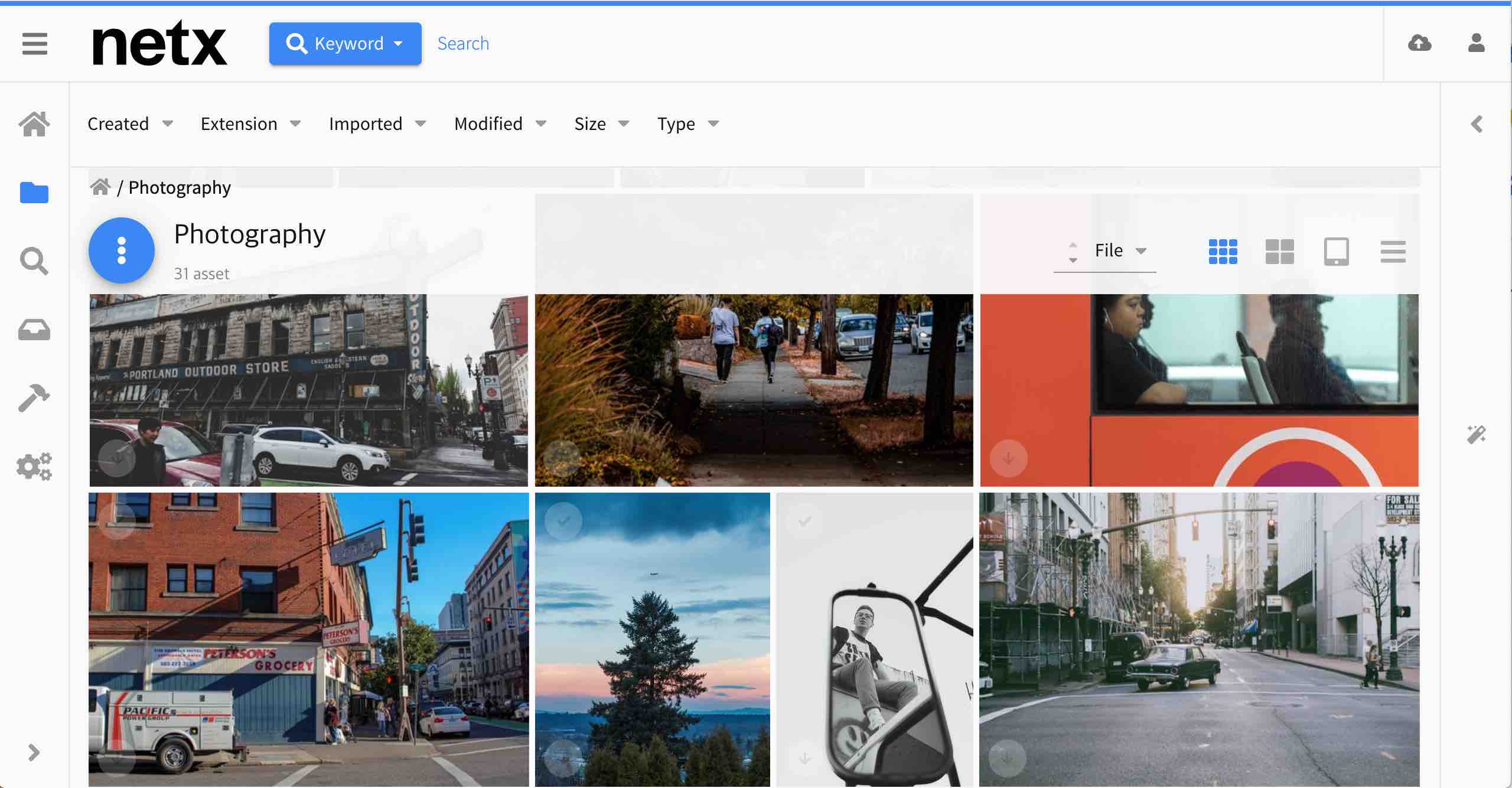Select the Peterson's Grocery image checkbox
Screen dimensions: 1512x788
(117, 521)
